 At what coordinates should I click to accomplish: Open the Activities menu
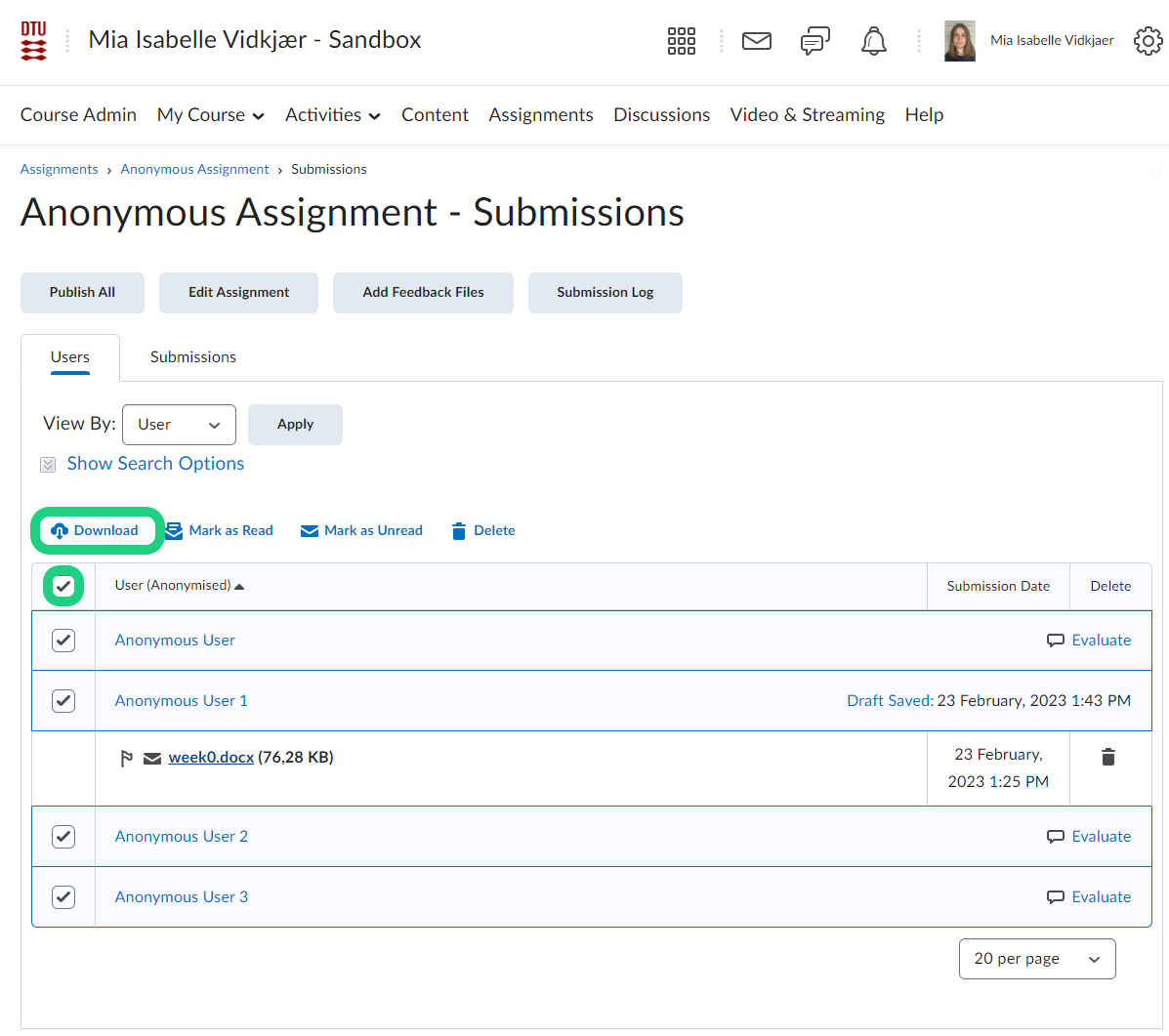[332, 115]
